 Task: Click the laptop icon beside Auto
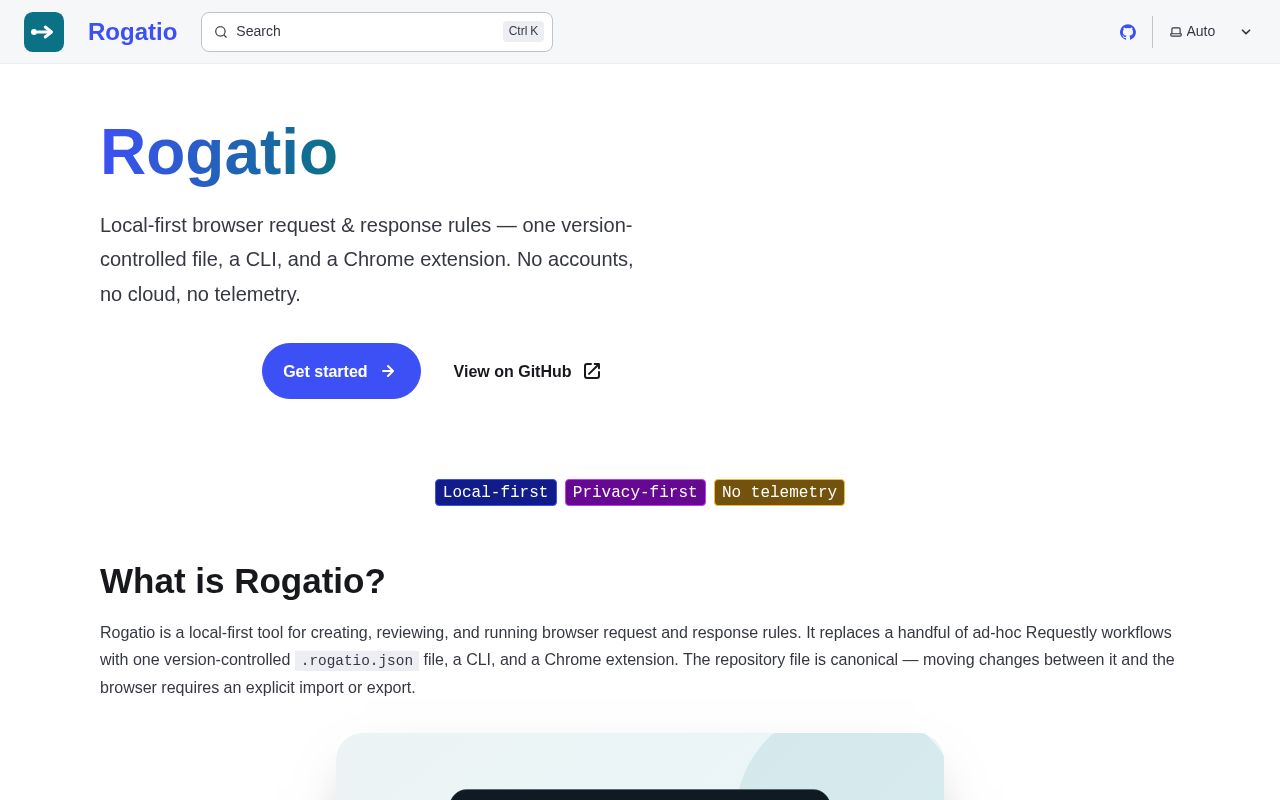click(1176, 32)
